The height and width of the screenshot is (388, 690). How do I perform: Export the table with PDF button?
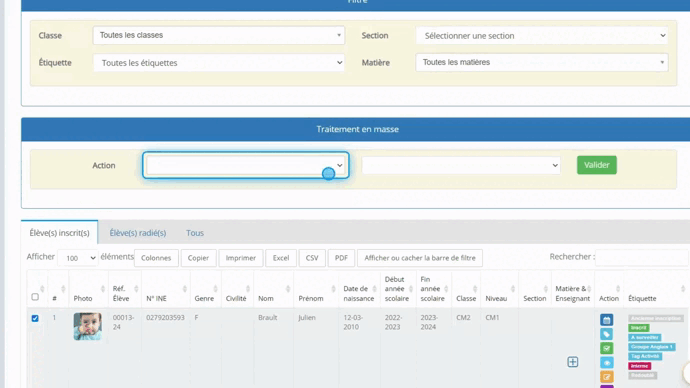tap(341, 258)
